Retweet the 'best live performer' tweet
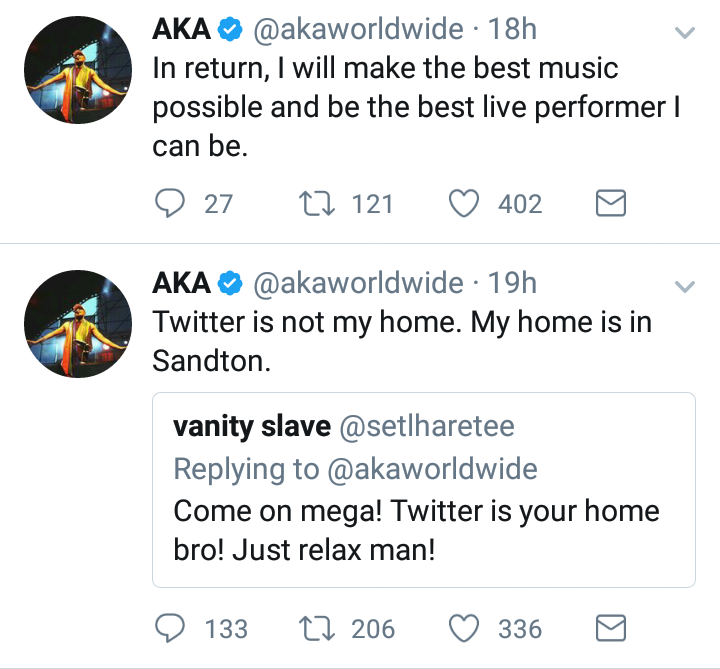The image size is (720, 669). click(317, 204)
